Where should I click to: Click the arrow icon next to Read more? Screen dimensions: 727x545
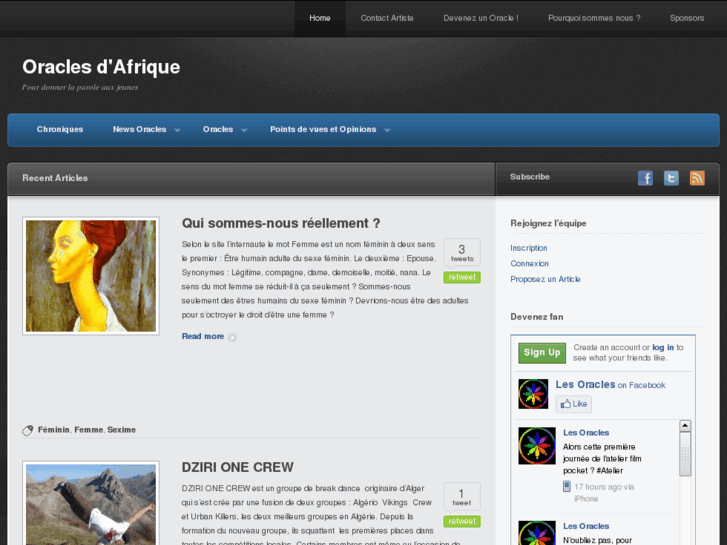coord(232,337)
